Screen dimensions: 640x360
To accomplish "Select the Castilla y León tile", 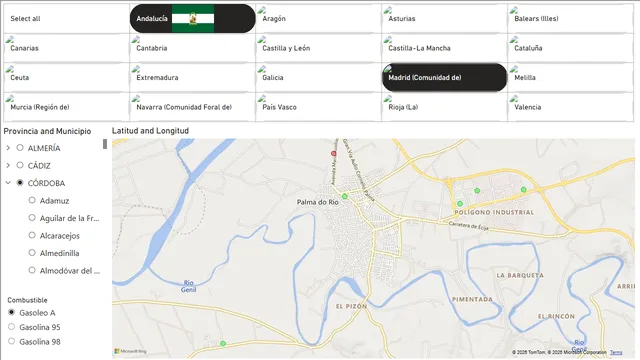I will tap(318, 48).
